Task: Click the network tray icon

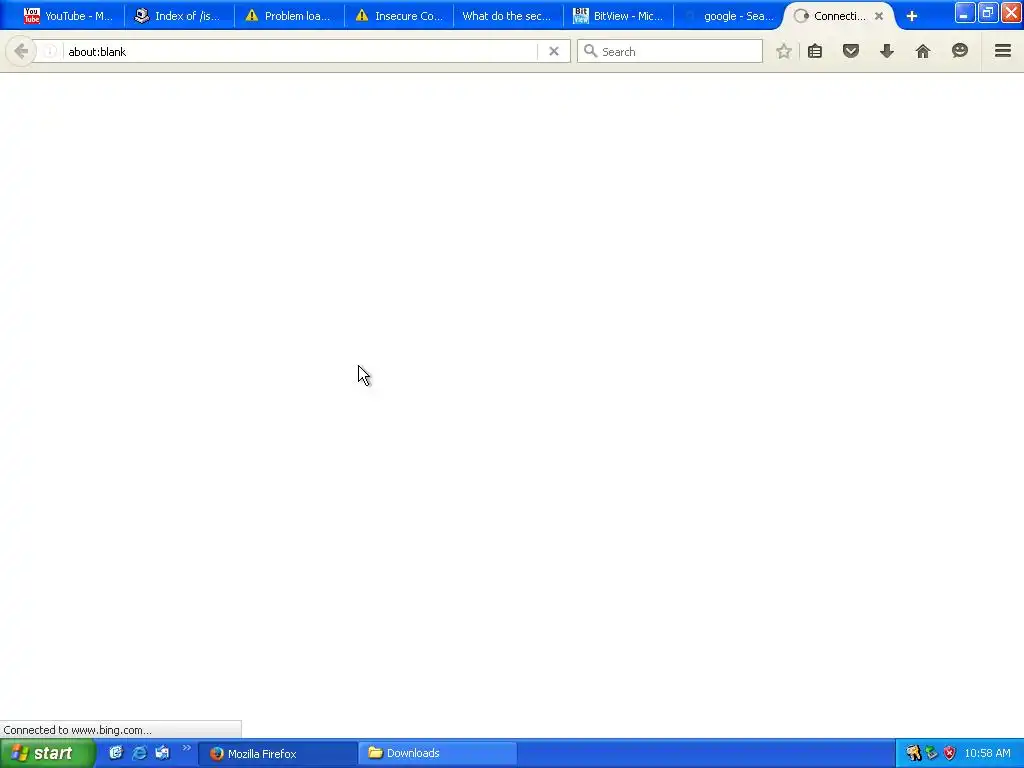Action: tap(931, 754)
